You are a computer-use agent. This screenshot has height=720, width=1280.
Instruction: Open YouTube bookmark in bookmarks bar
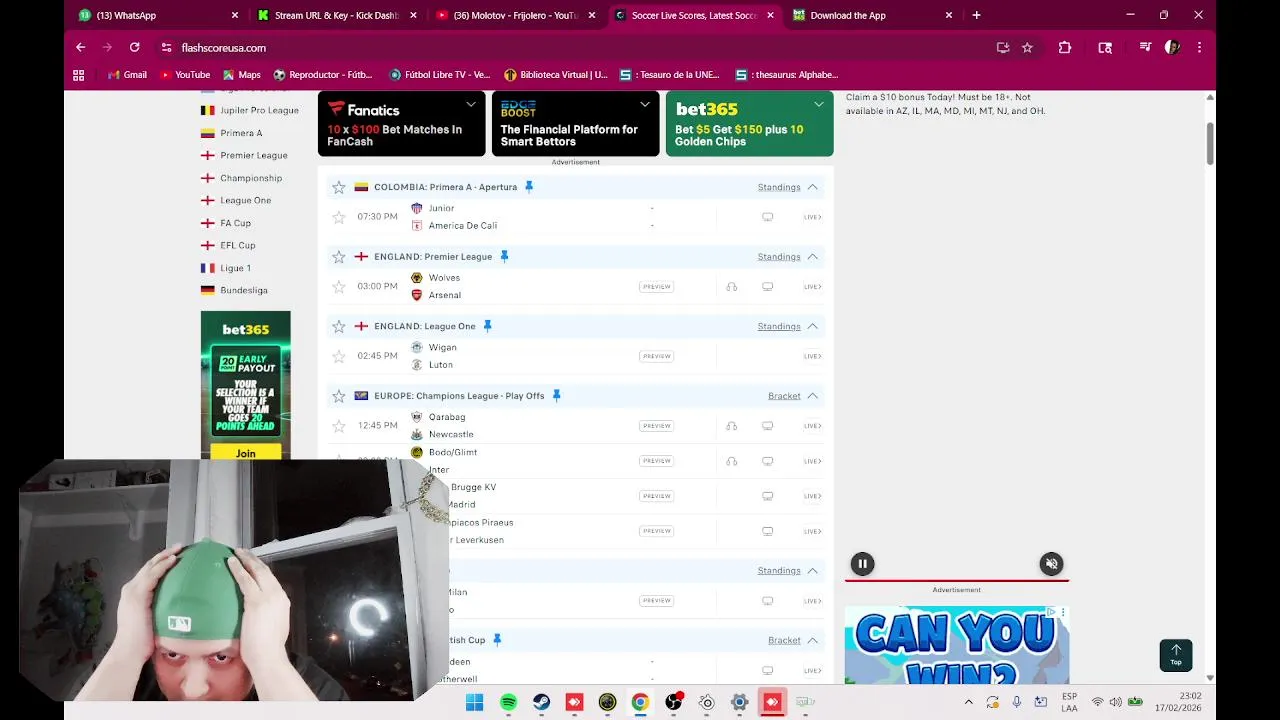coord(184,75)
